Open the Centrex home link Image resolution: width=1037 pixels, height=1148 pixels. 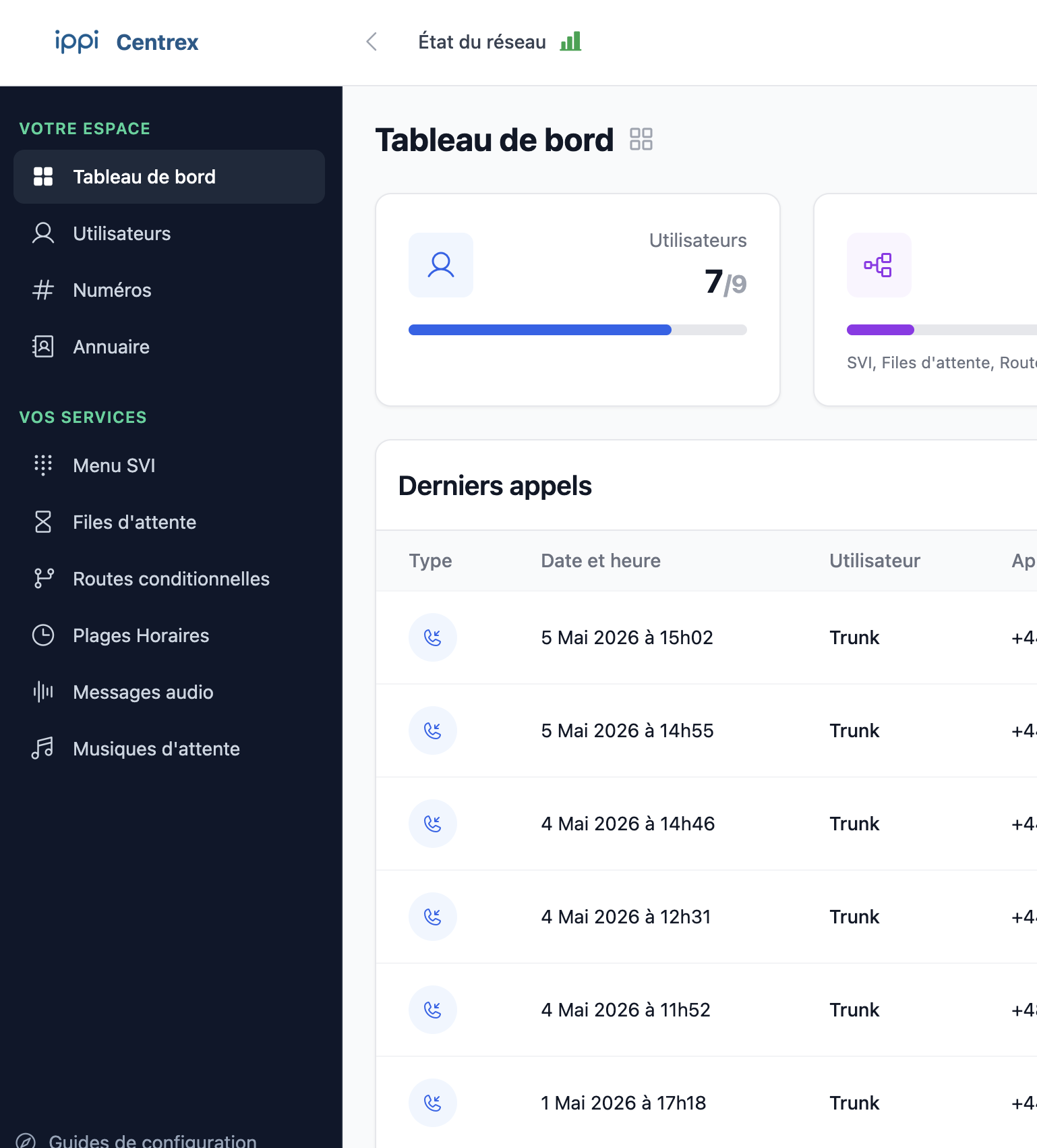(x=157, y=42)
